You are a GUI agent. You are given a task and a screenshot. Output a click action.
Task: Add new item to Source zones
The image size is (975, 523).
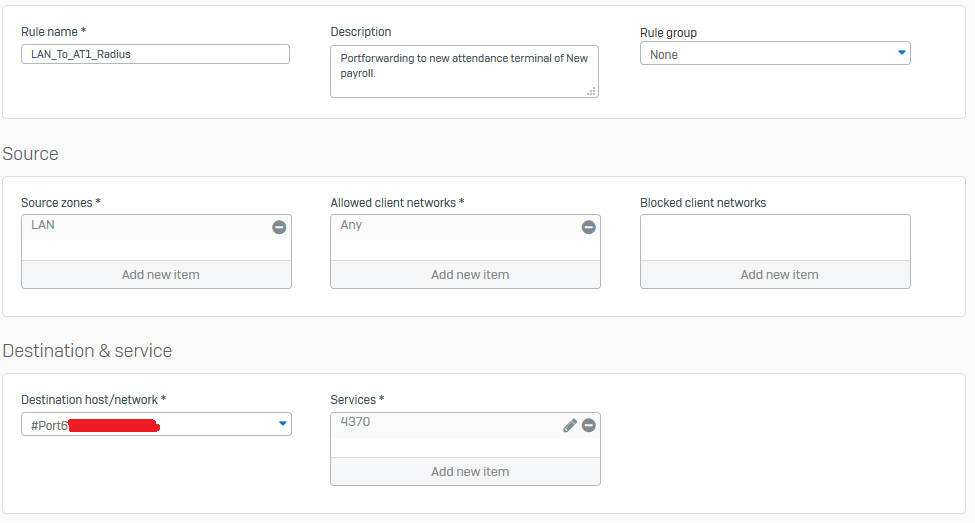(x=156, y=275)
